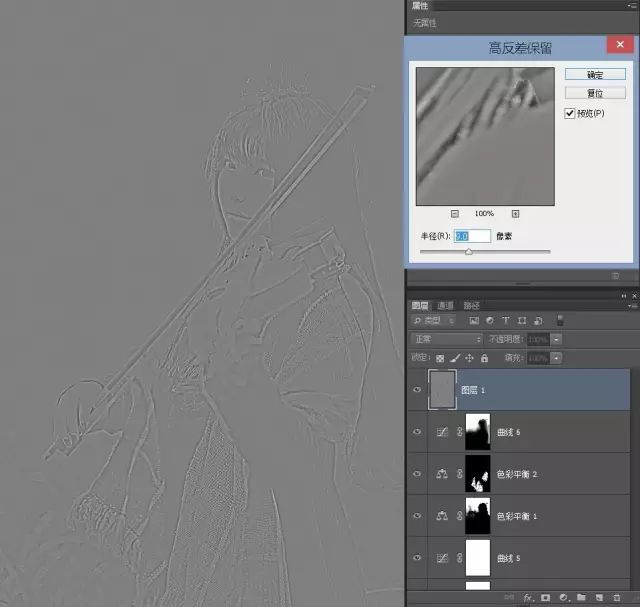The width and height of the screenshot is (640, 607).
Task: Click the 半径 radius slider handle
Action: [x=469, y=252]
